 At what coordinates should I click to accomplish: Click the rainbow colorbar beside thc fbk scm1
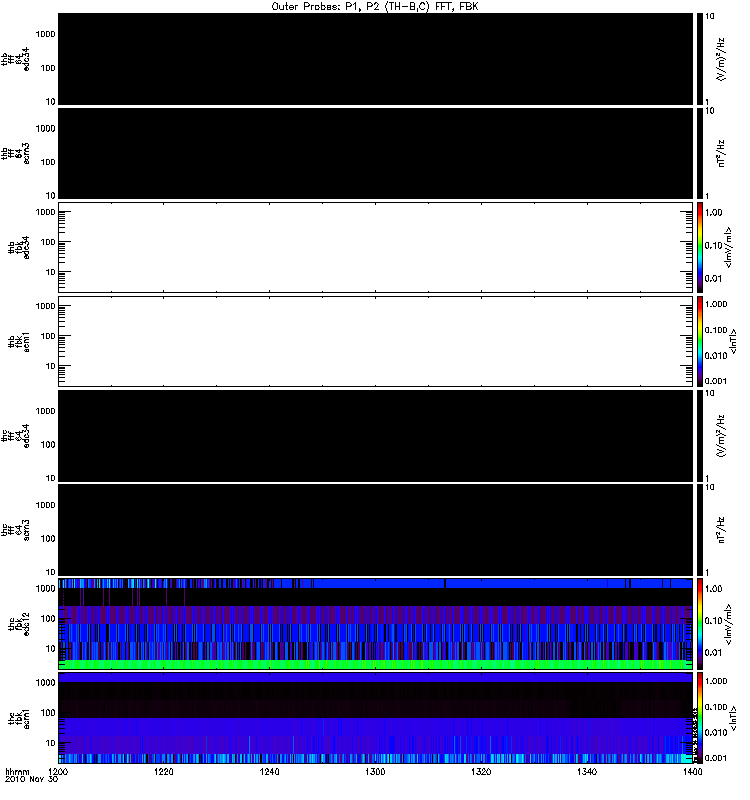(x=700, y=718)
